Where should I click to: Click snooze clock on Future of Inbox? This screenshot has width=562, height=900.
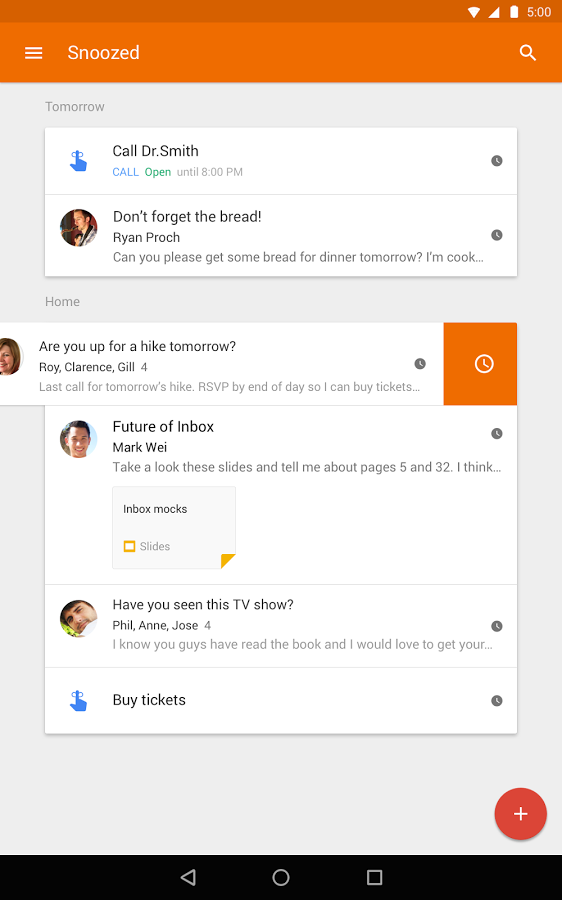click(x=497, y=433)
